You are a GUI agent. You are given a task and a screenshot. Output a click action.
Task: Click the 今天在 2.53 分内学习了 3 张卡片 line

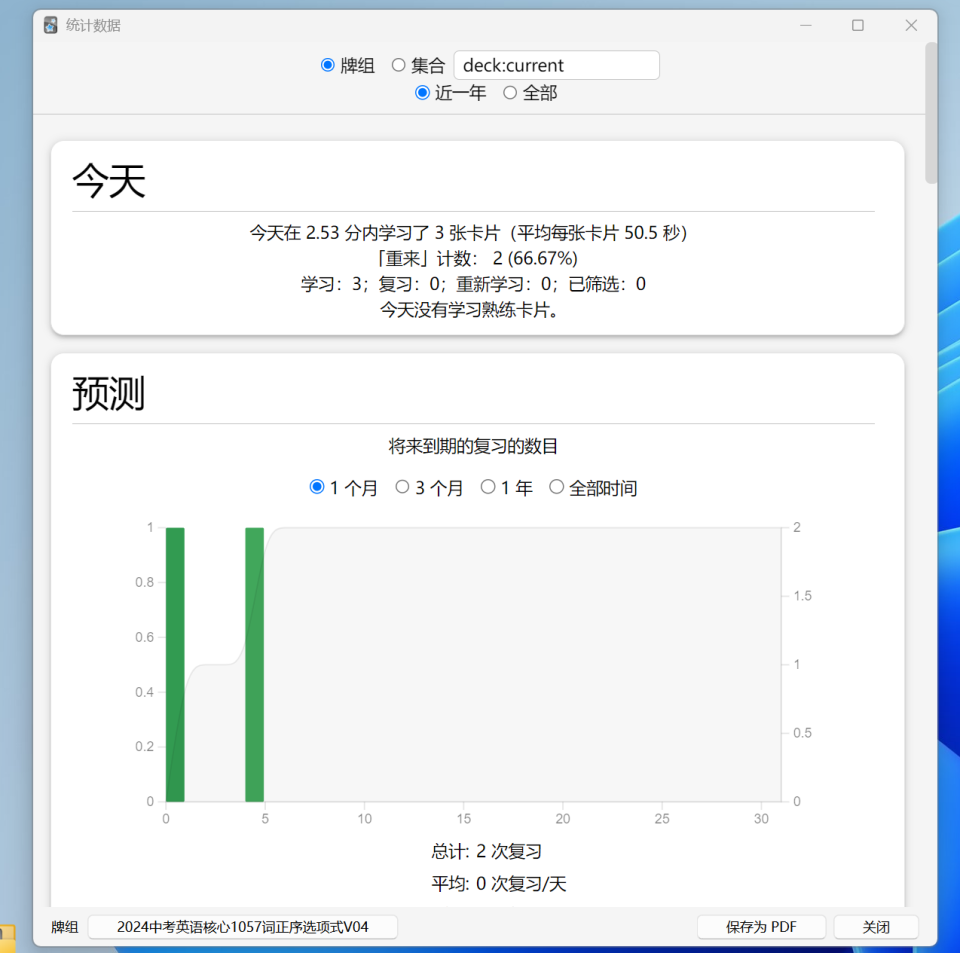click(x=469, y=233)
